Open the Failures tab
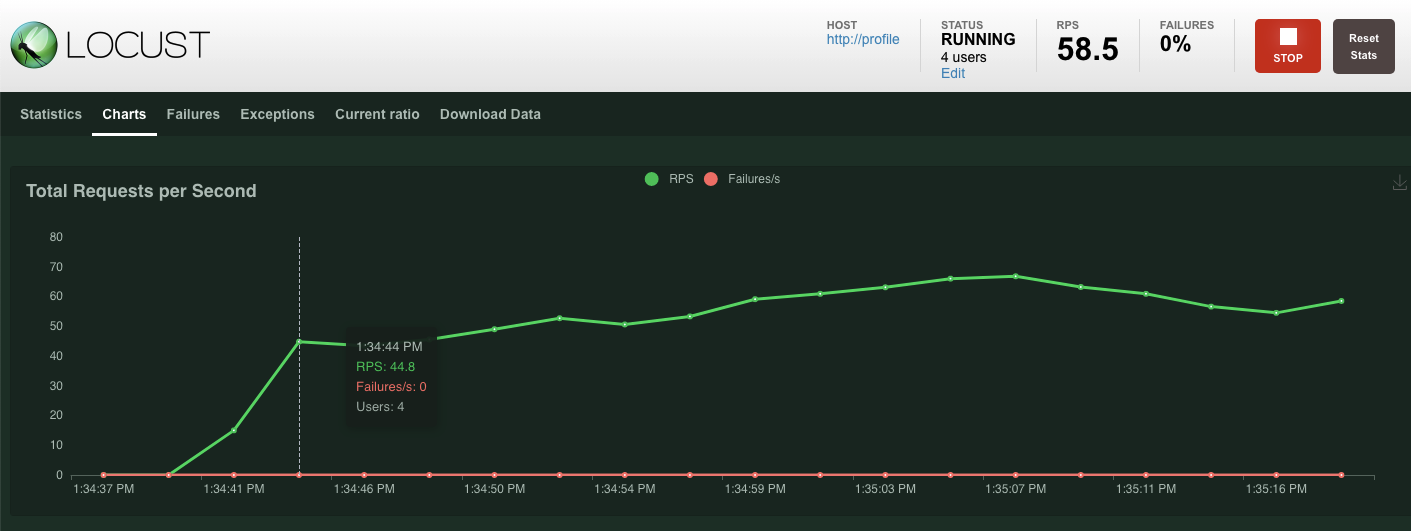 (193, 114)
